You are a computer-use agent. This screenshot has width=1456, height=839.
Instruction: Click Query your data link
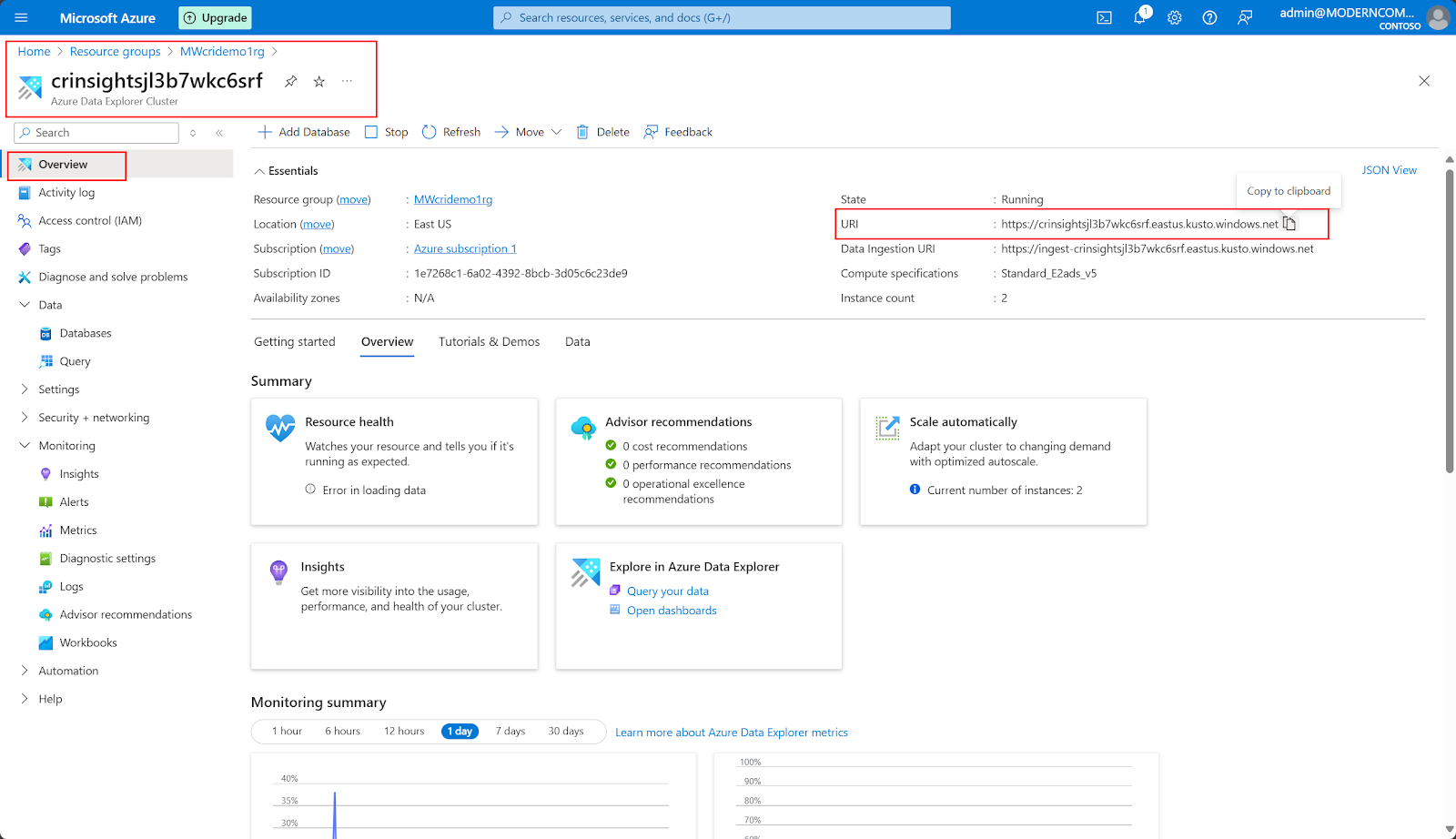(668, 591)
